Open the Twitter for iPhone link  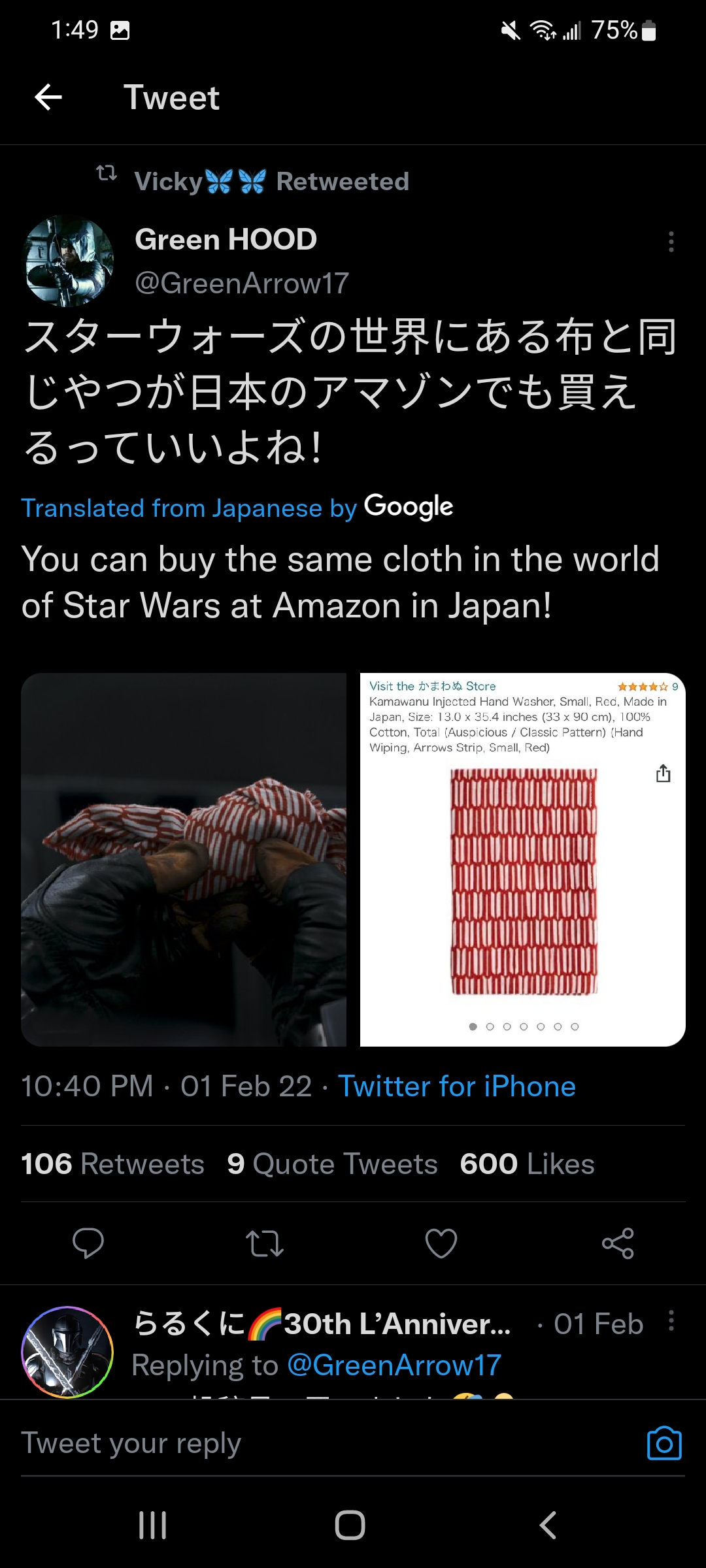pyautogui.click(x=457, y=1086)
